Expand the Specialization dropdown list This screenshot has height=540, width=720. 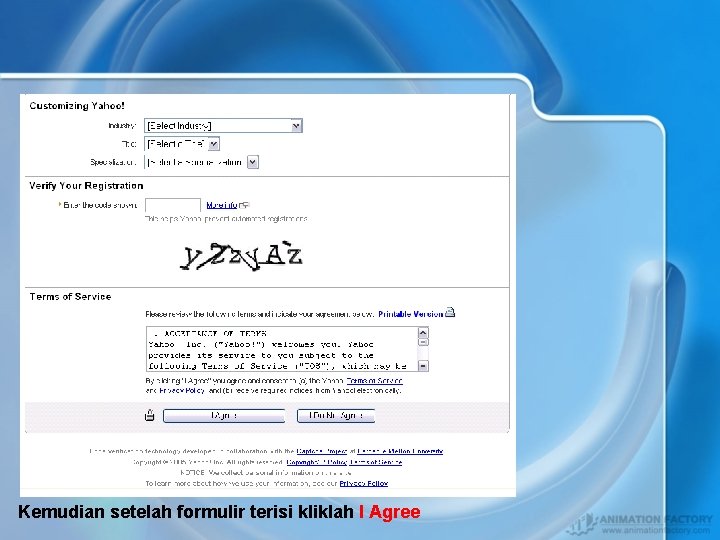coord(202,162)
